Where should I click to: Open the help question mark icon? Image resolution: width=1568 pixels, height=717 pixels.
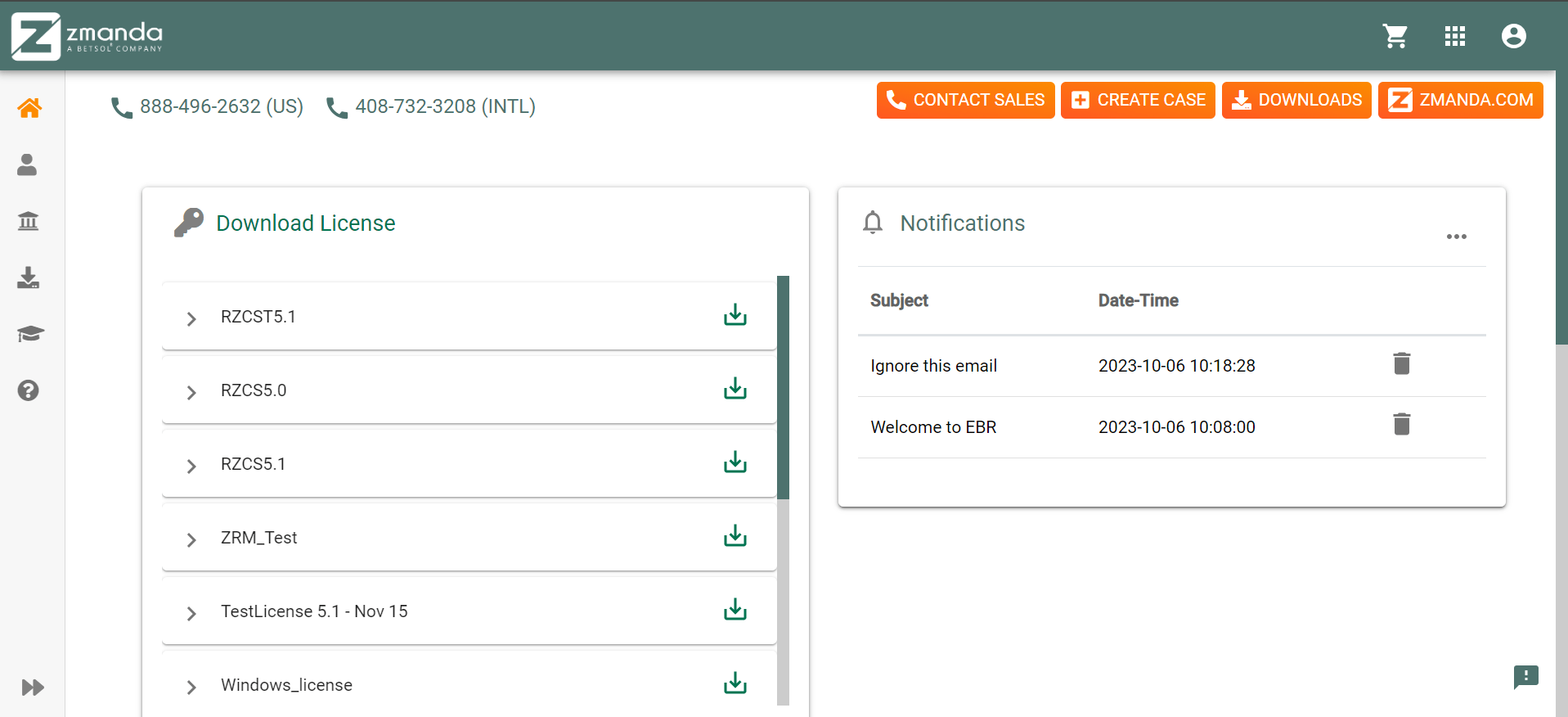click(29, 390)
